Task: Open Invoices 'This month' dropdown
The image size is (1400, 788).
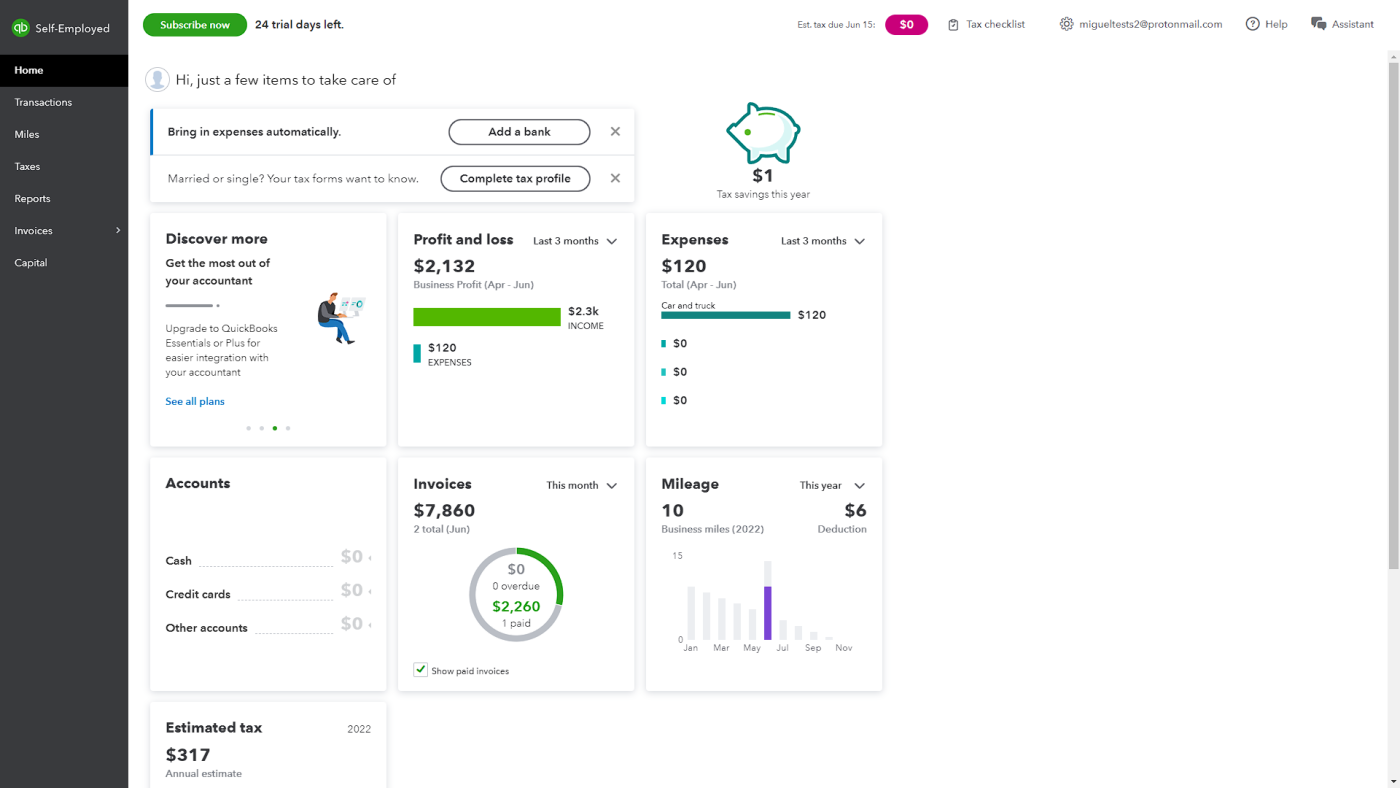Action: click(582, 485)
